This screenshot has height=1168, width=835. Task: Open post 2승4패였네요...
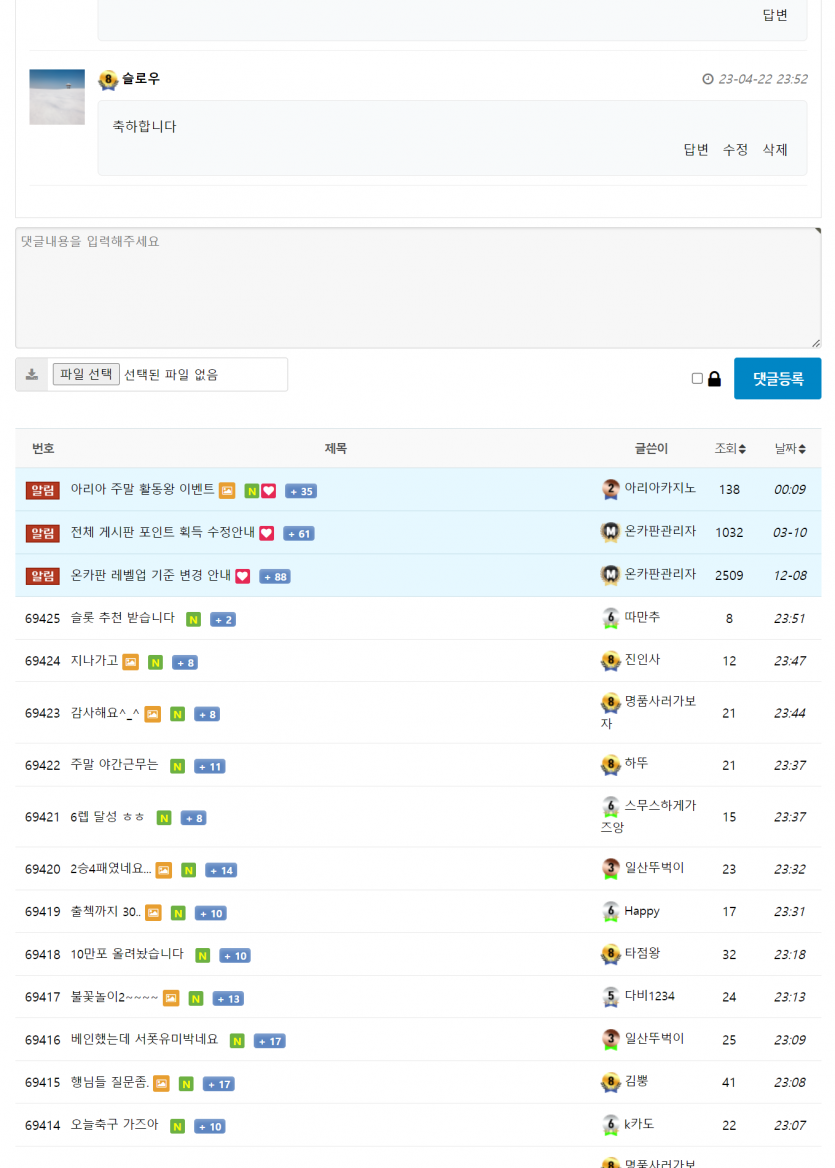(111, 869)
